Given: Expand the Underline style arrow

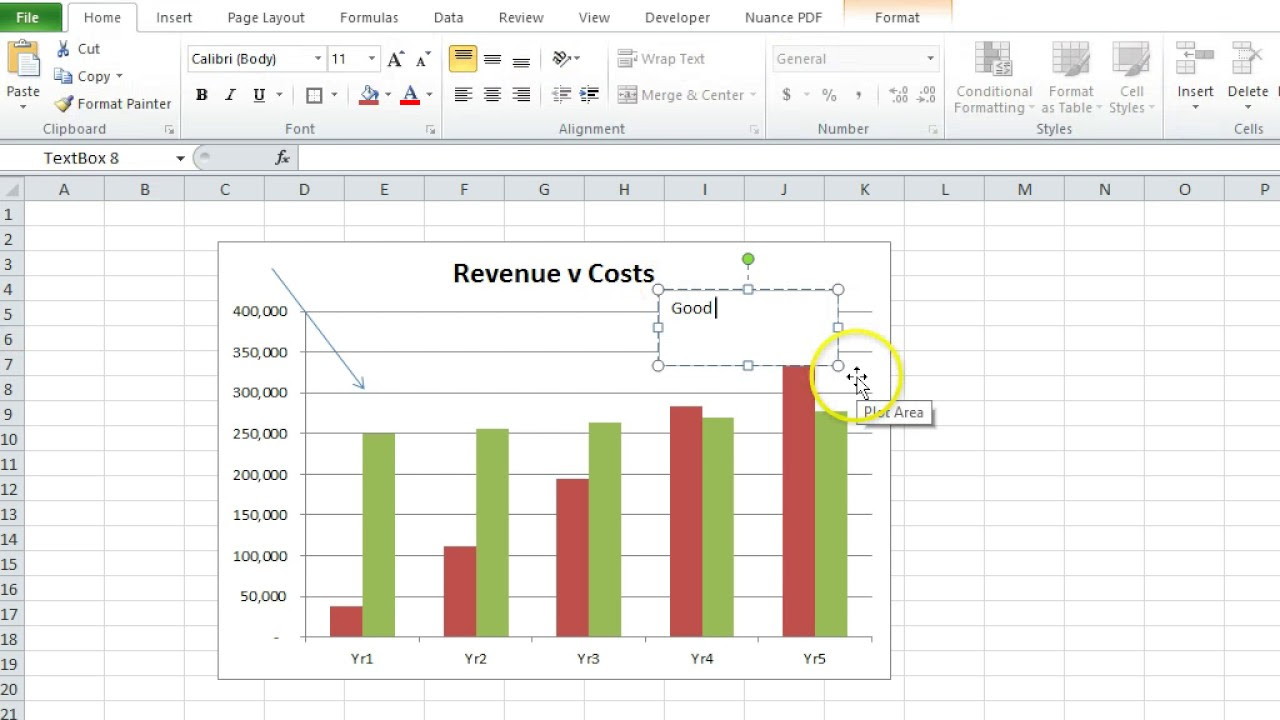Looking at the screenshot, I should click(x=279, y=95).
